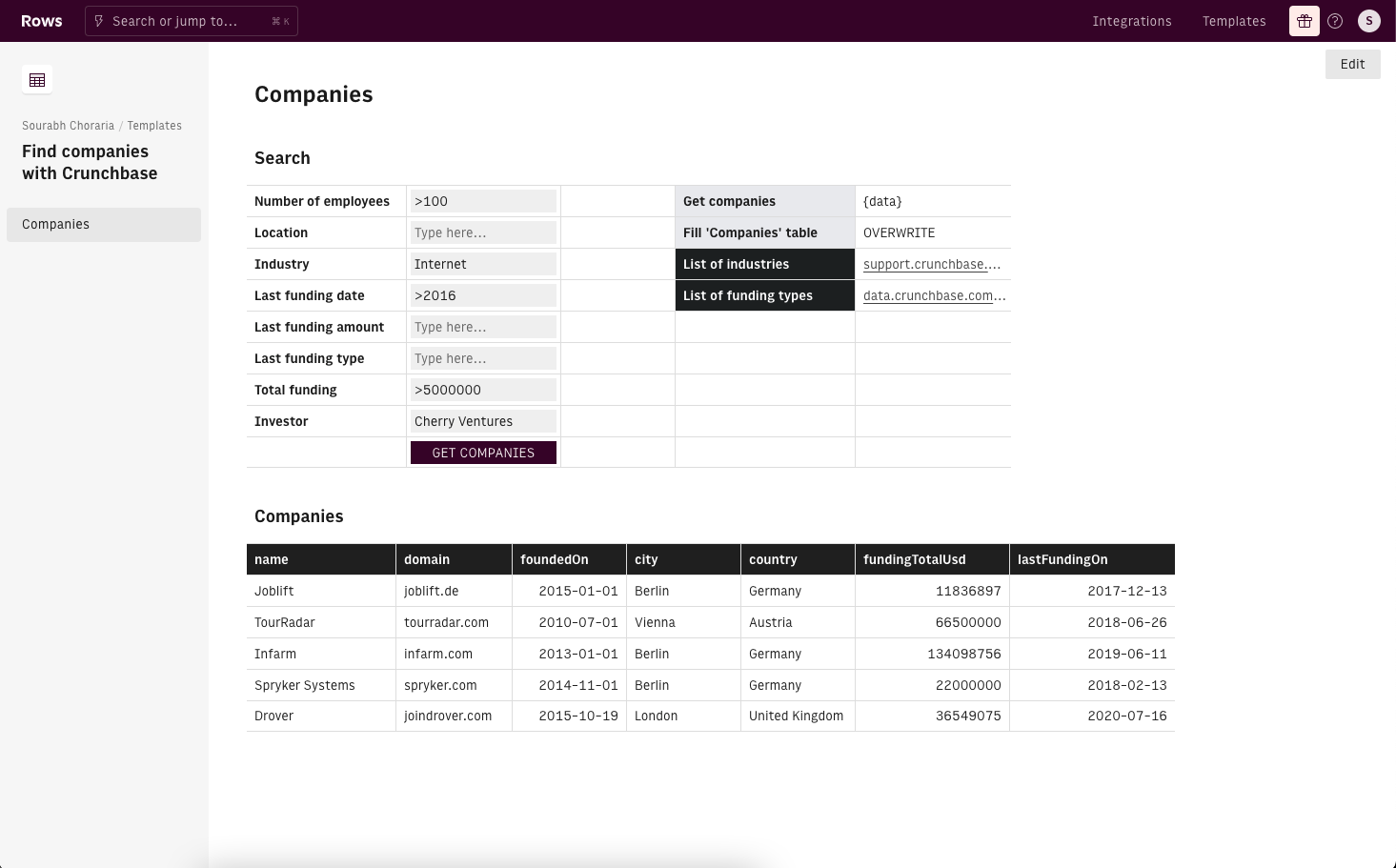1396x868 pixels.
Task: Select the Fill 'Companies' table label cell
Action: point(765,232)
